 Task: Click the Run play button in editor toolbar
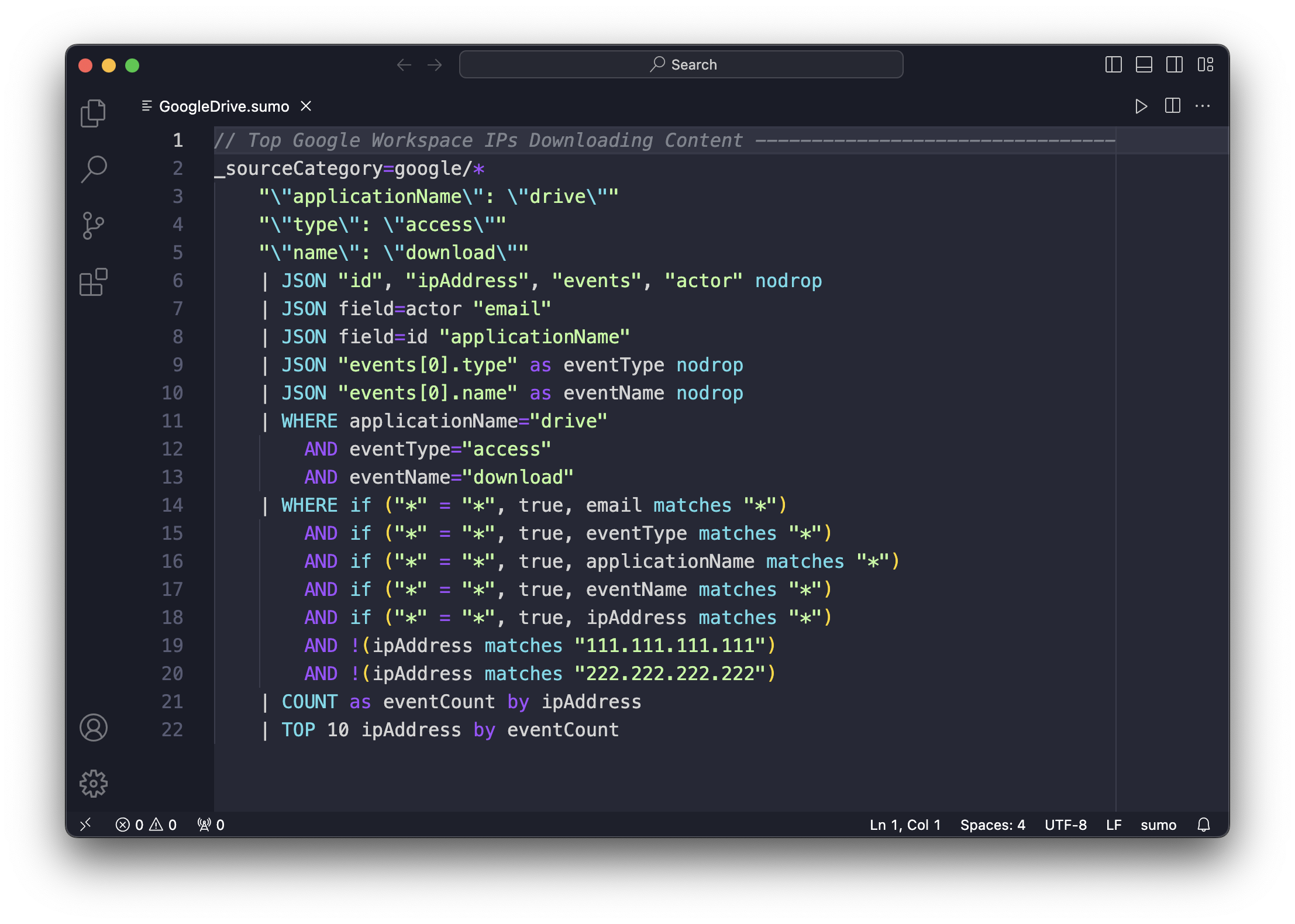pyautogui.click(x=1141, y=106)
